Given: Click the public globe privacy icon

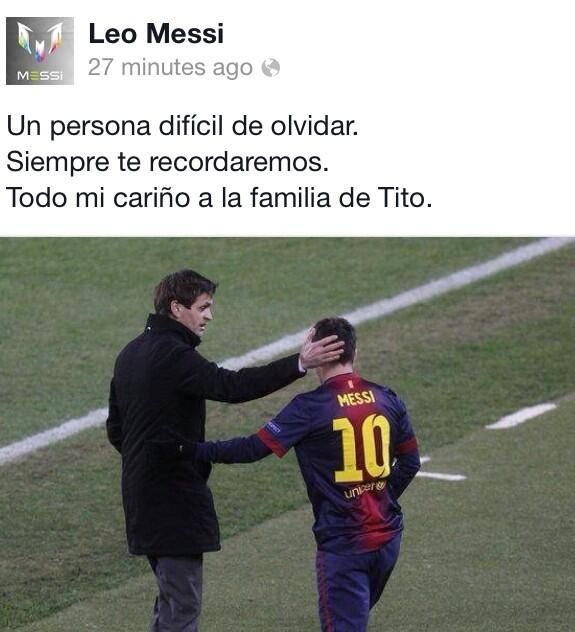Looking at the screenshot, I should coord(270,68).
